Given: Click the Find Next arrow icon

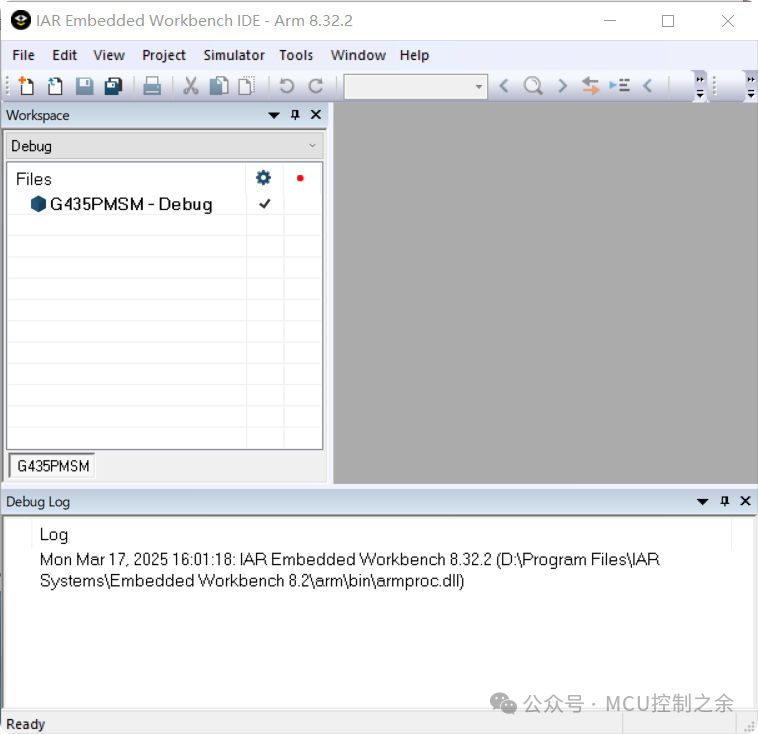Looking at the screenshot, I should point(562,86).
